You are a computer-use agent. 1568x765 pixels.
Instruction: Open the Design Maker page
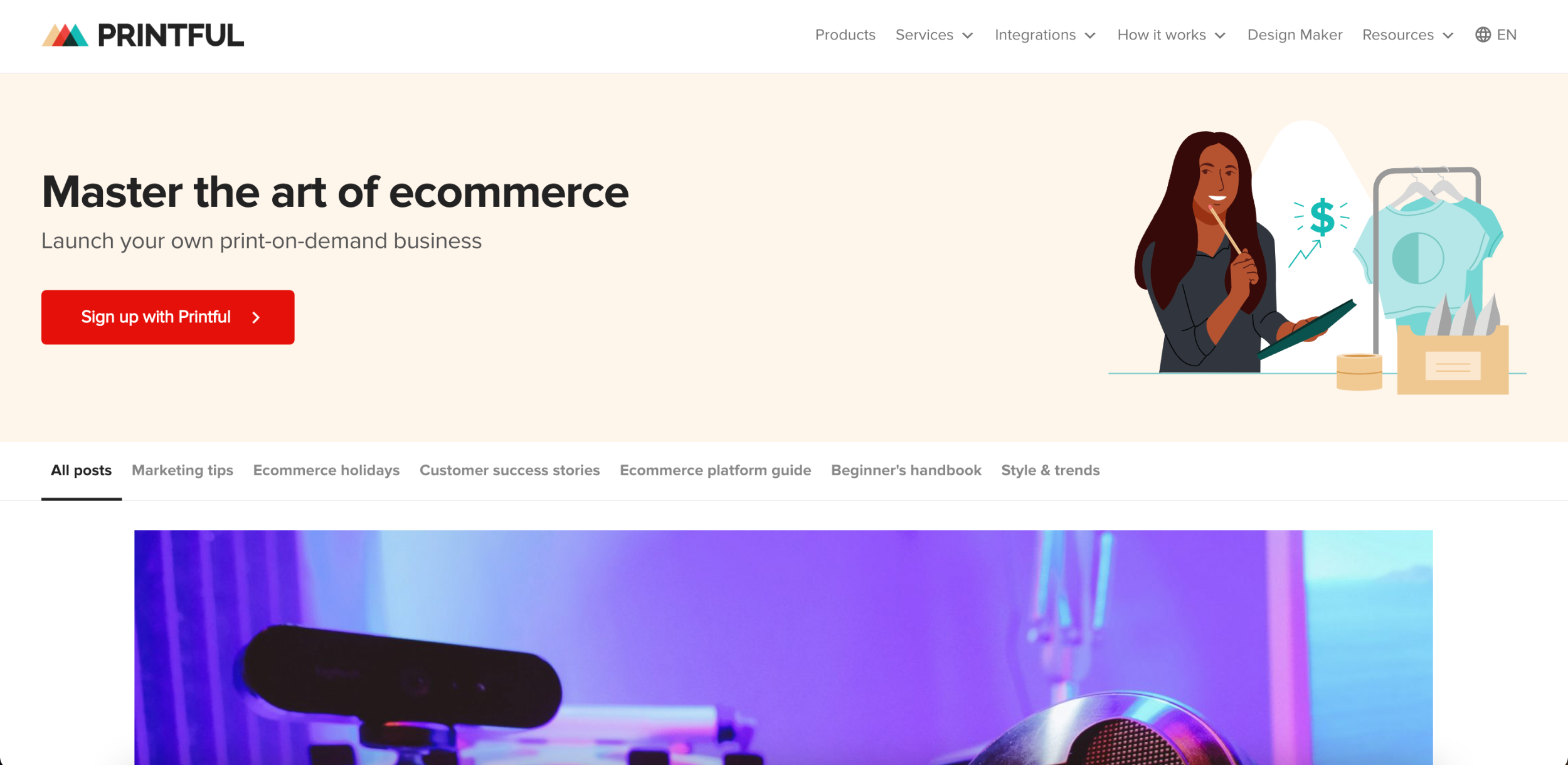1295,35
